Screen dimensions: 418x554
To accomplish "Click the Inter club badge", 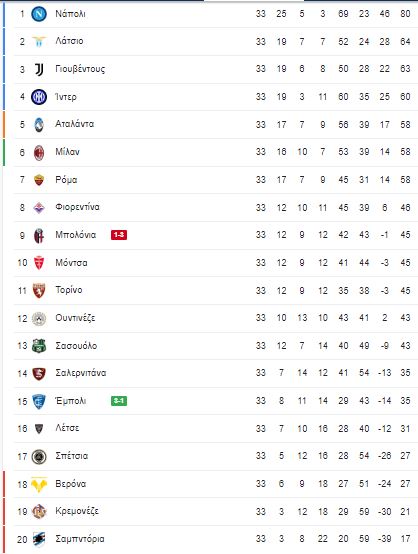I will tap(39, 97).
